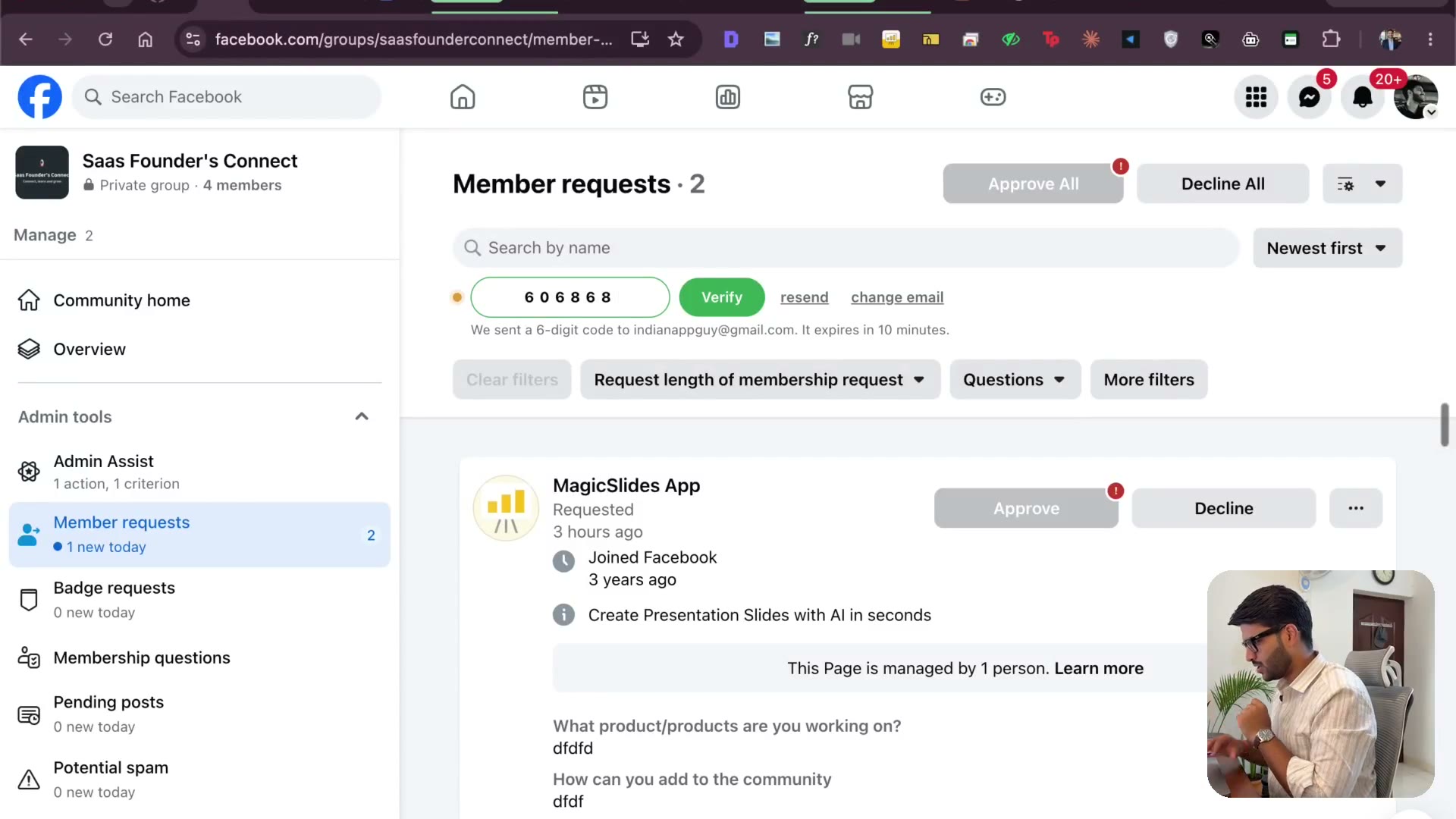Bookmark this page with the star
The width and height of the screenshot is (1456, 819).
(676, 39)
